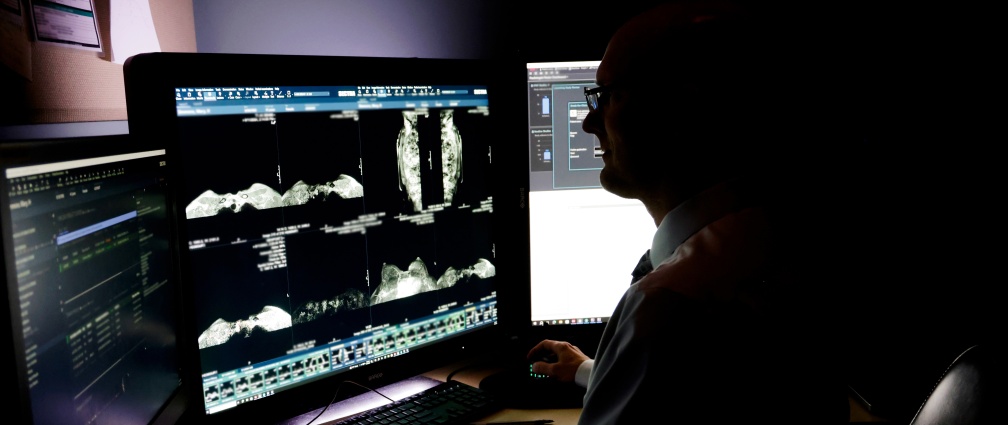Click the blue bar icon in the right monitor panel

point(545,103)
